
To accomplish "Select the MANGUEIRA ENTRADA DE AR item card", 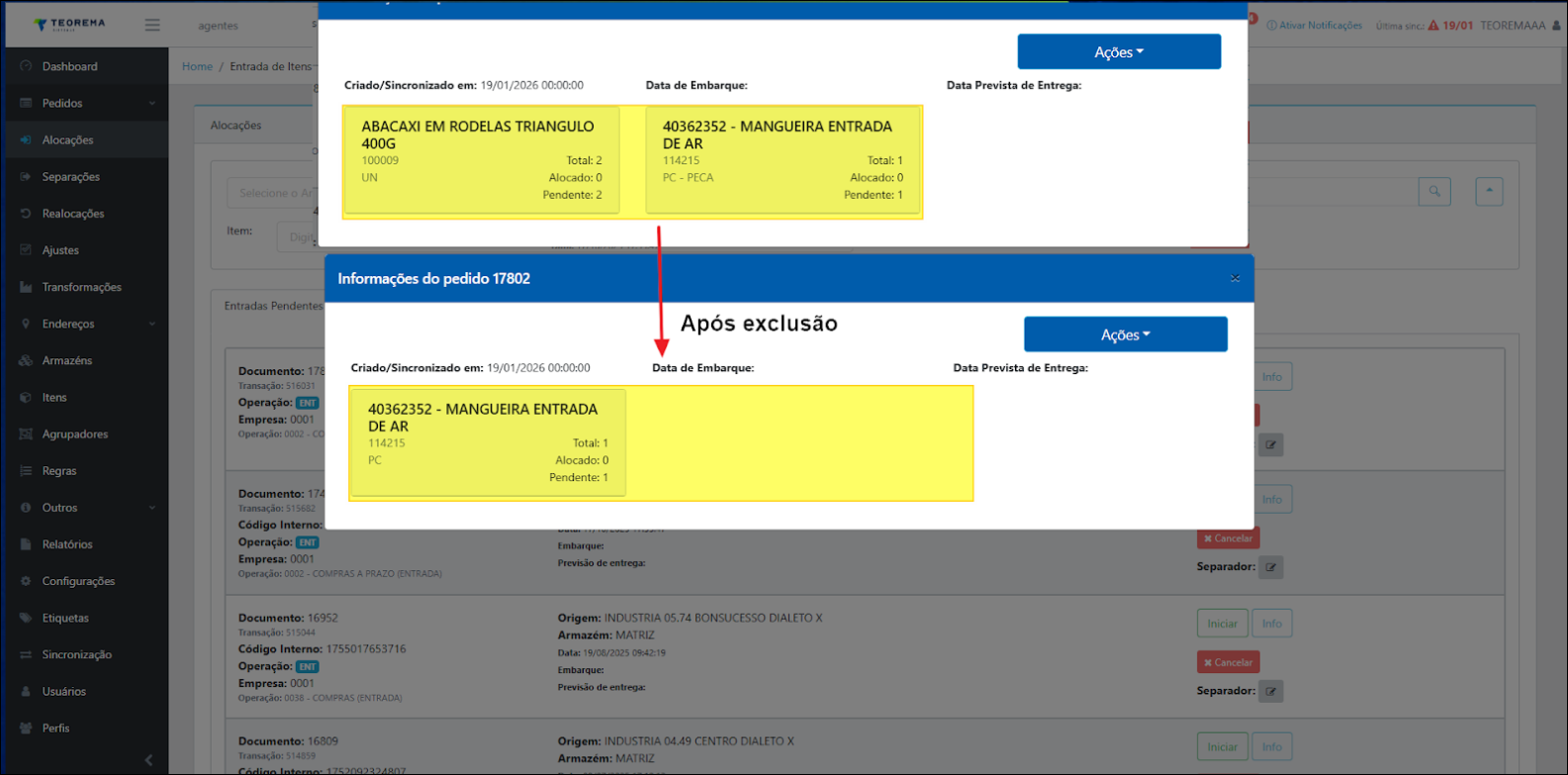I will tap(489, 442).
